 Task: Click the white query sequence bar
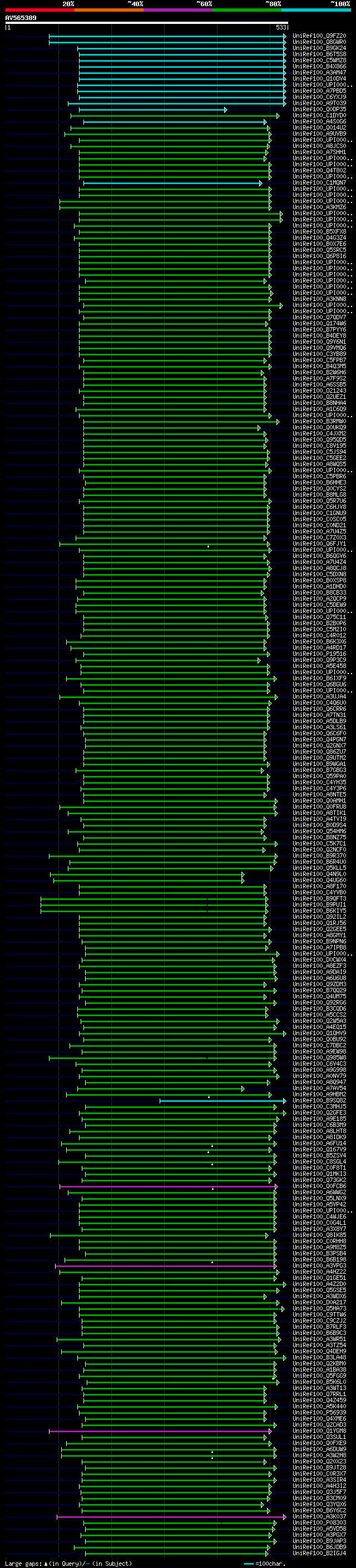(147, 22)
